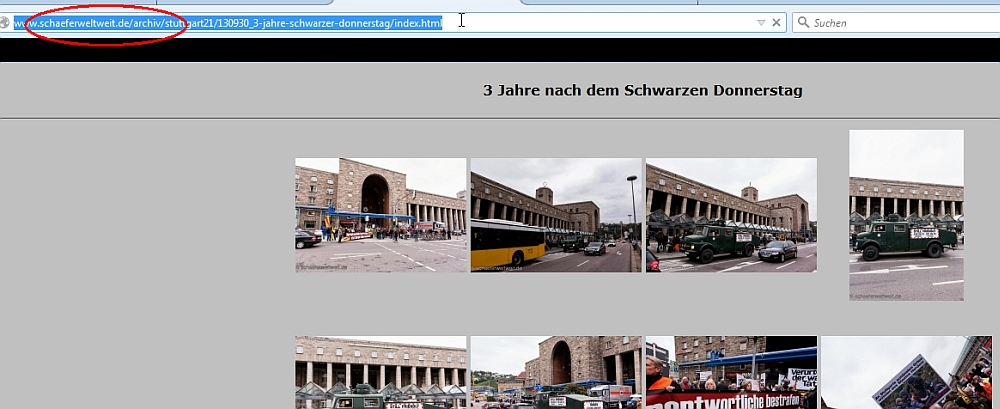Open second-row thumbnail showing the stone arch entrance
Screen dimensions: 1000x409
(556, 372)
